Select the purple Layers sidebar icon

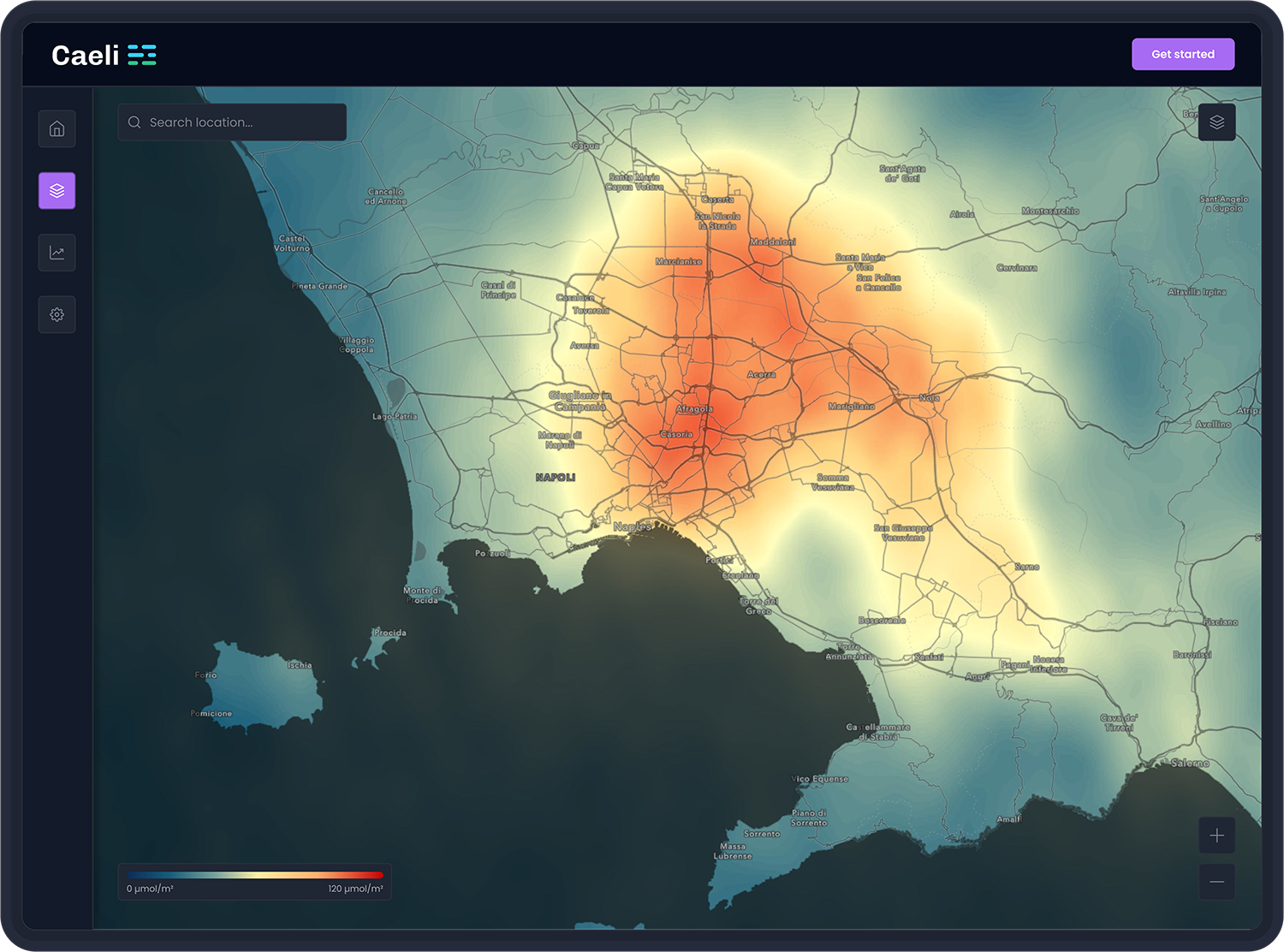[x=56, y=190]
